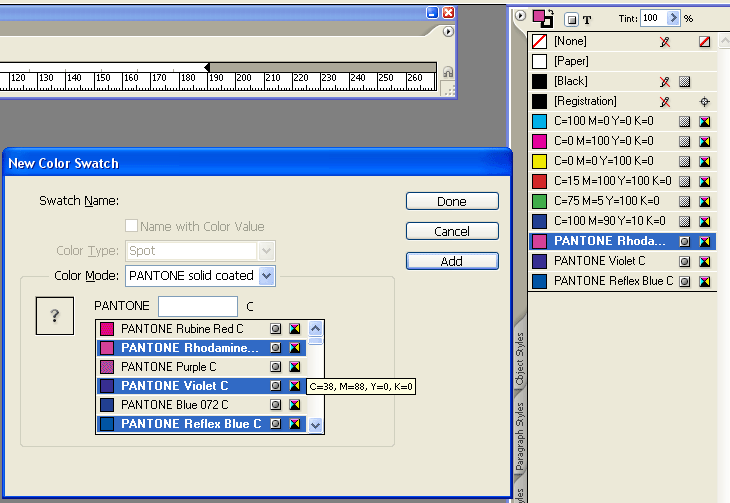Click the Add button

click(x=452, y=261)
